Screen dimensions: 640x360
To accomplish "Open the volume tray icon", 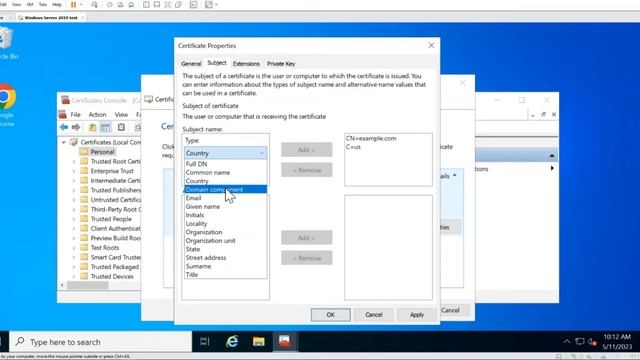I will coord(592,342).
